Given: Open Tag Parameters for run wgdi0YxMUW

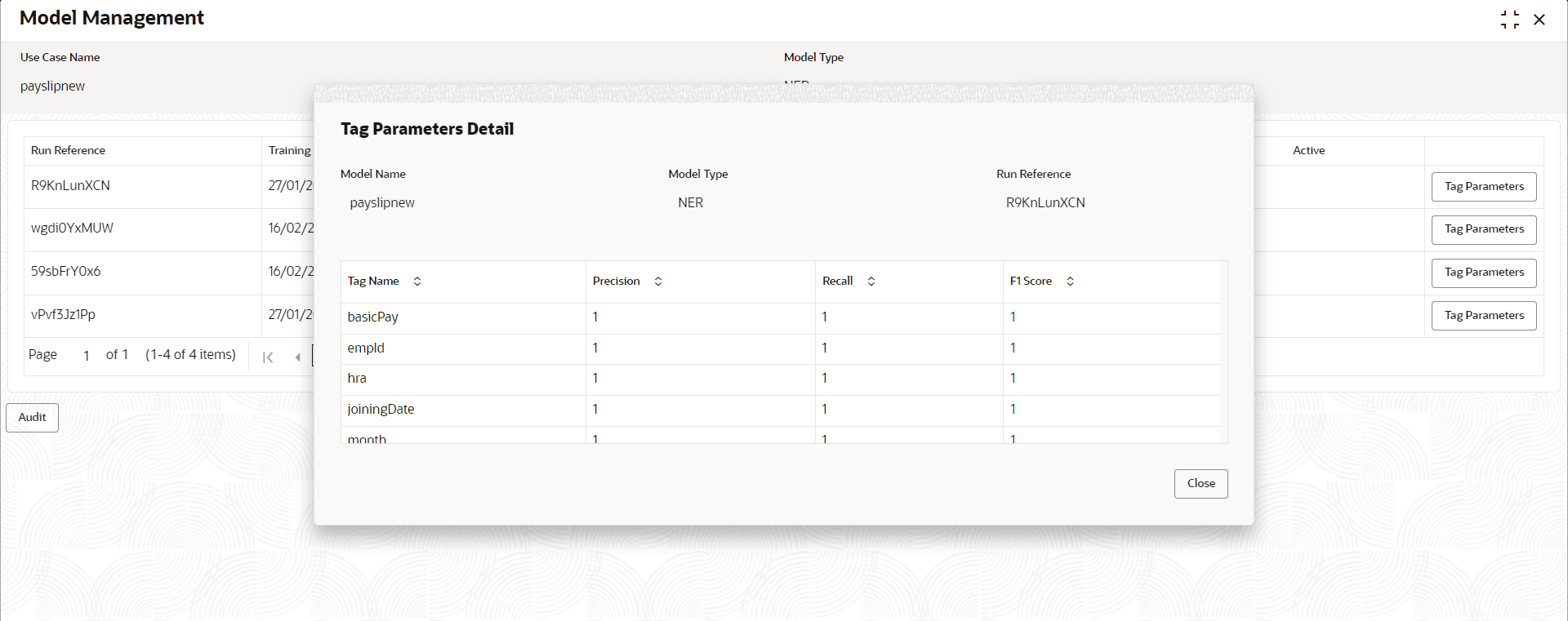Looking at the screenshot, I should (x=1484, y=229).
